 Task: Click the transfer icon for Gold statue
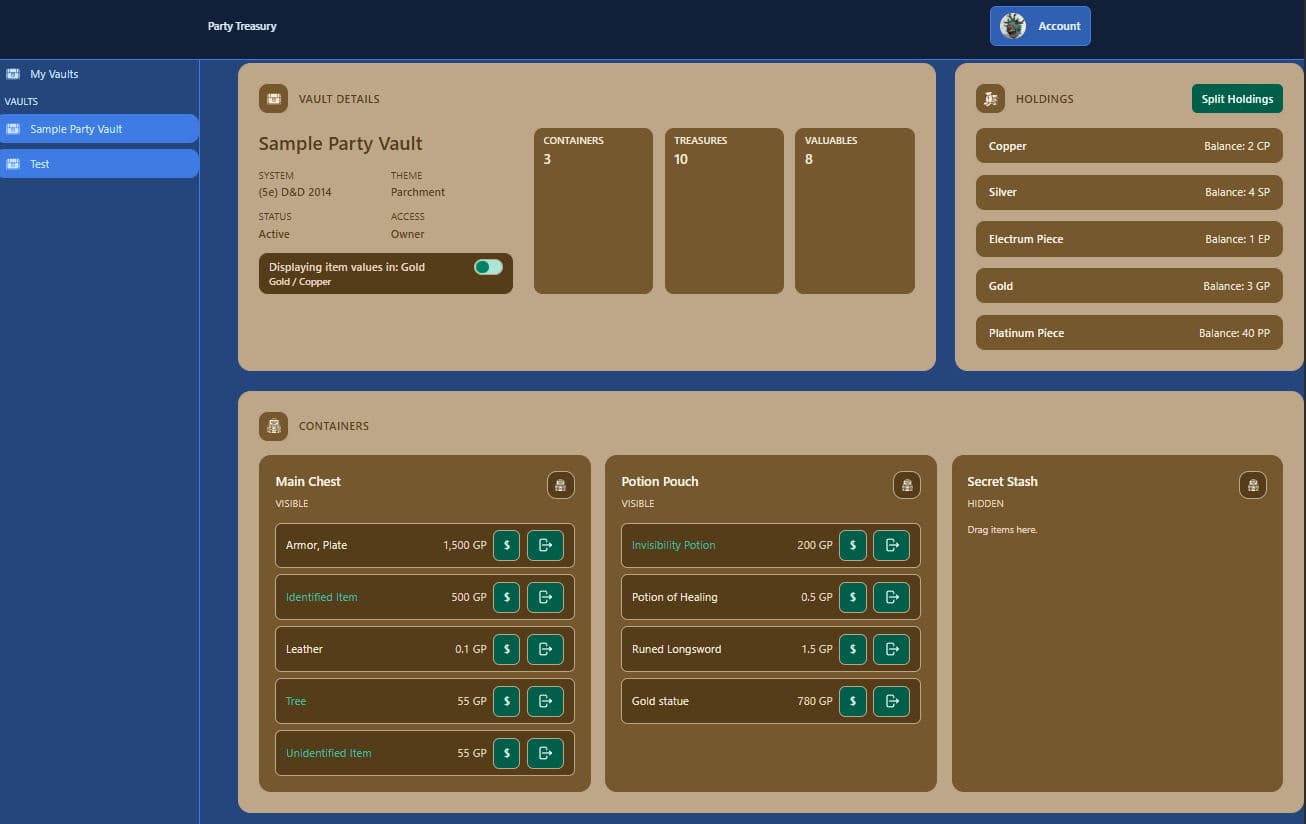(x=892, y=701)
